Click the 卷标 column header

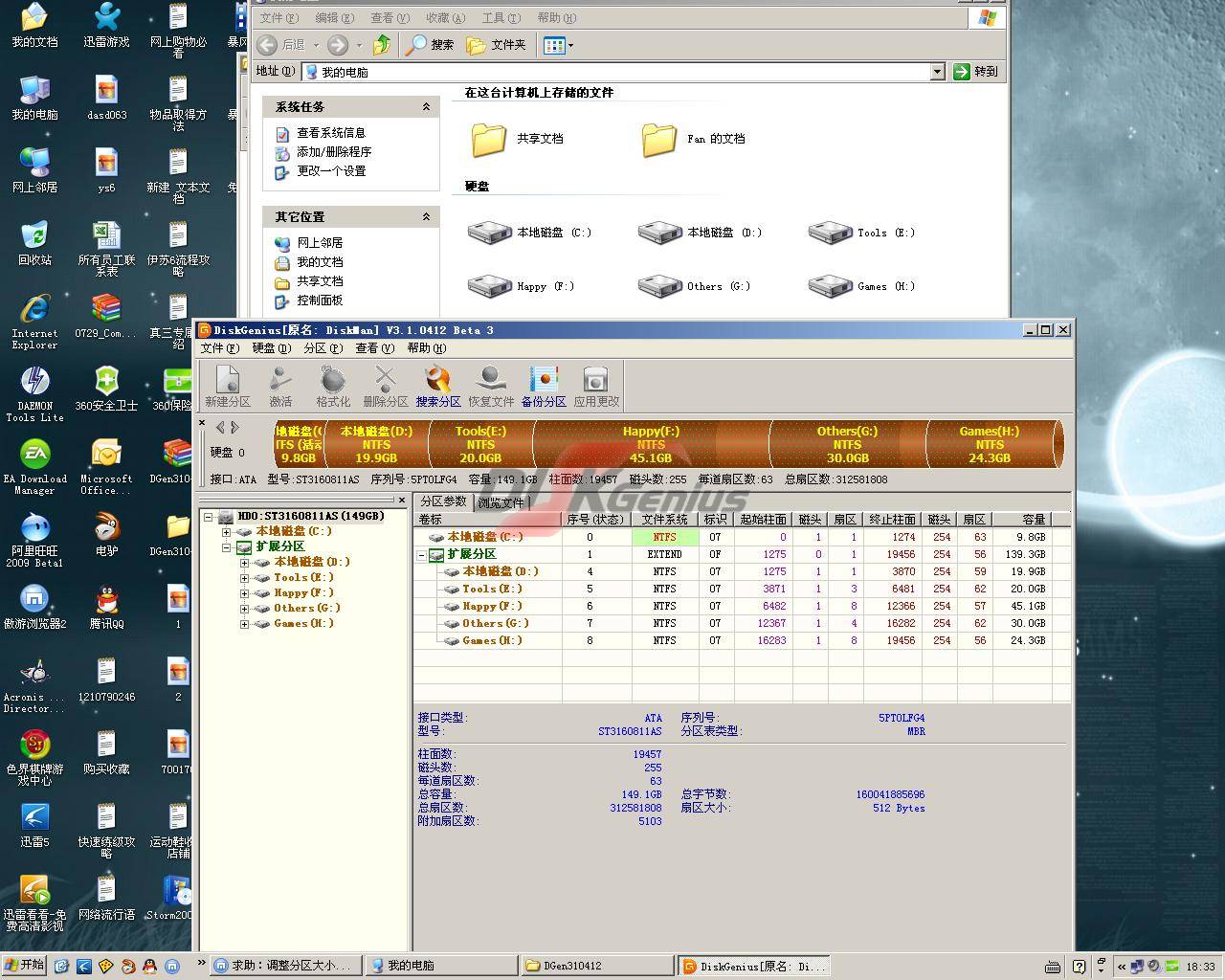(488, 519)
